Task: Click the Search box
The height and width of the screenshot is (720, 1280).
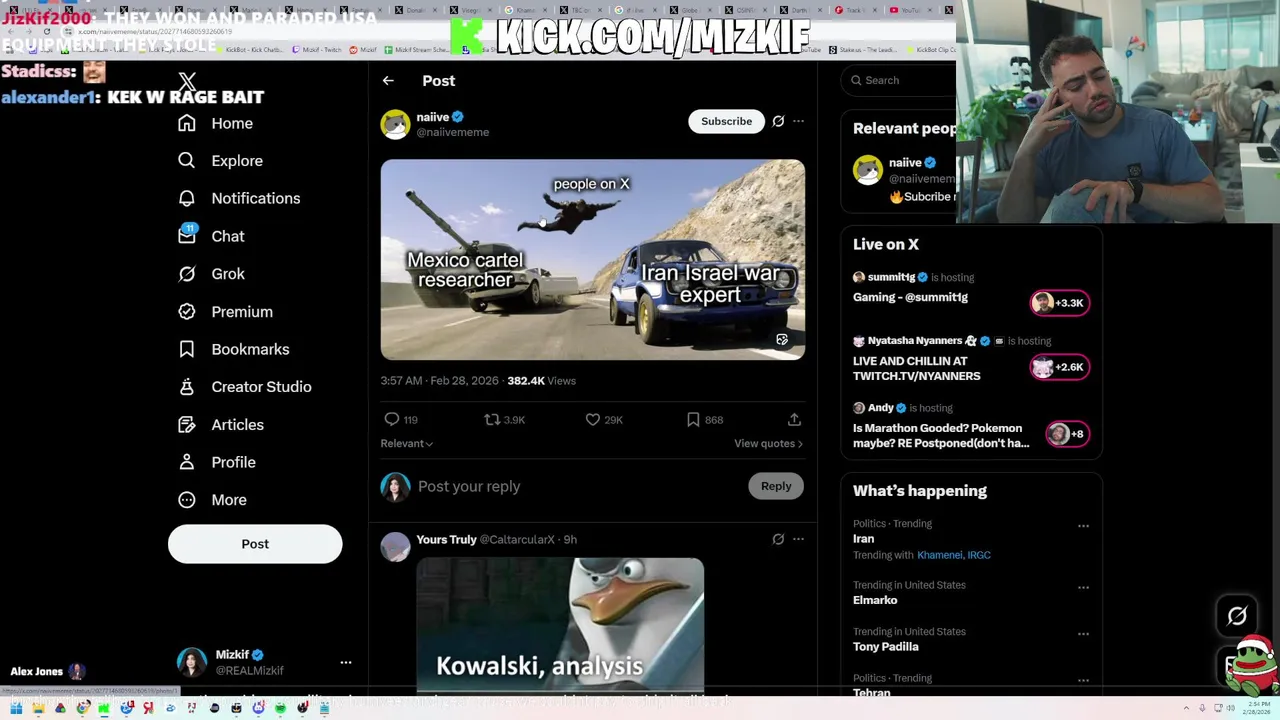Action: [899, 80]
